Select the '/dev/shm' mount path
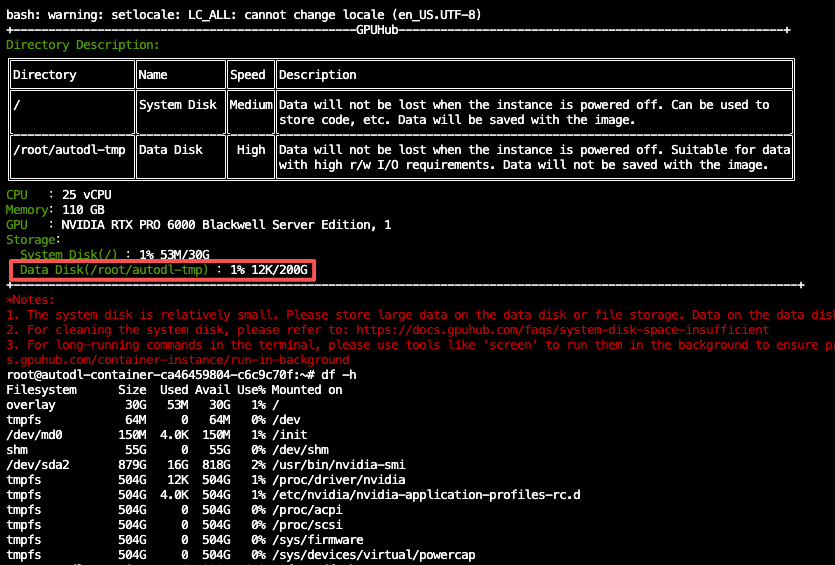The width and height of the screenshot is (835, 565). click(x=300, y=449)
